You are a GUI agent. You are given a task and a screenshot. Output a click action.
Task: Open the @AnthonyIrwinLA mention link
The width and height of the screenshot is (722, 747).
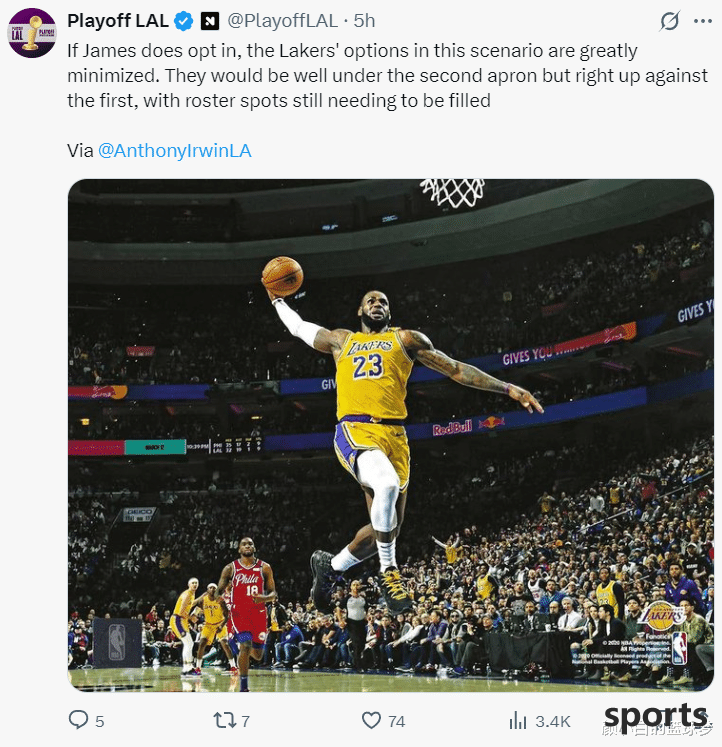174,150
